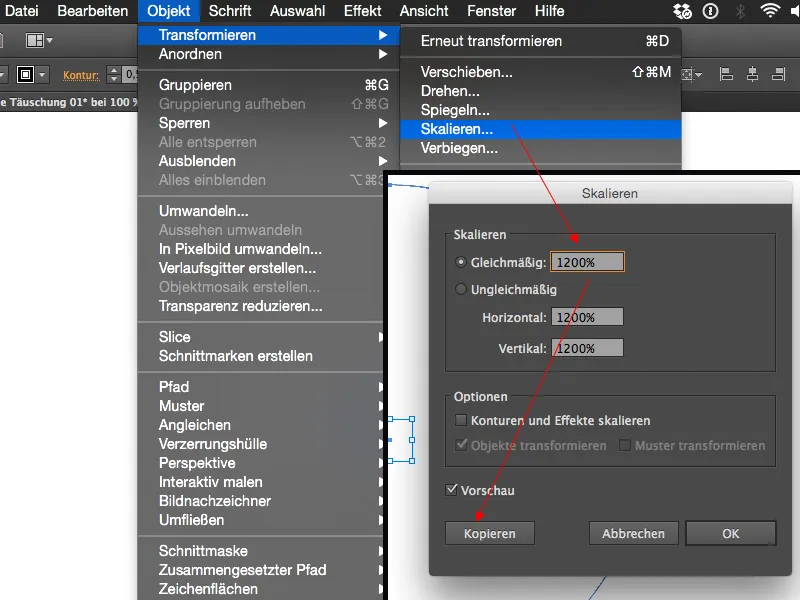Open the Wi-Fi status menu
800x600 pixels.
pyautogui.click(x=770, y=10)
